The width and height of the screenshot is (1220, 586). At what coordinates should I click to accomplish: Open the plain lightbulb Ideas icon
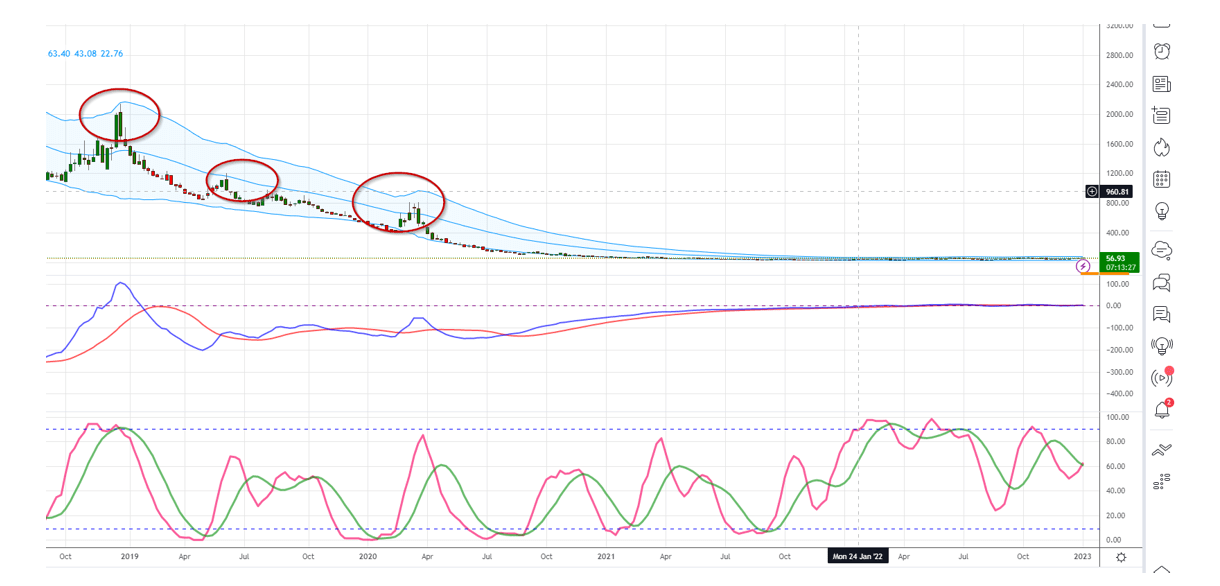click(1161, 212)
